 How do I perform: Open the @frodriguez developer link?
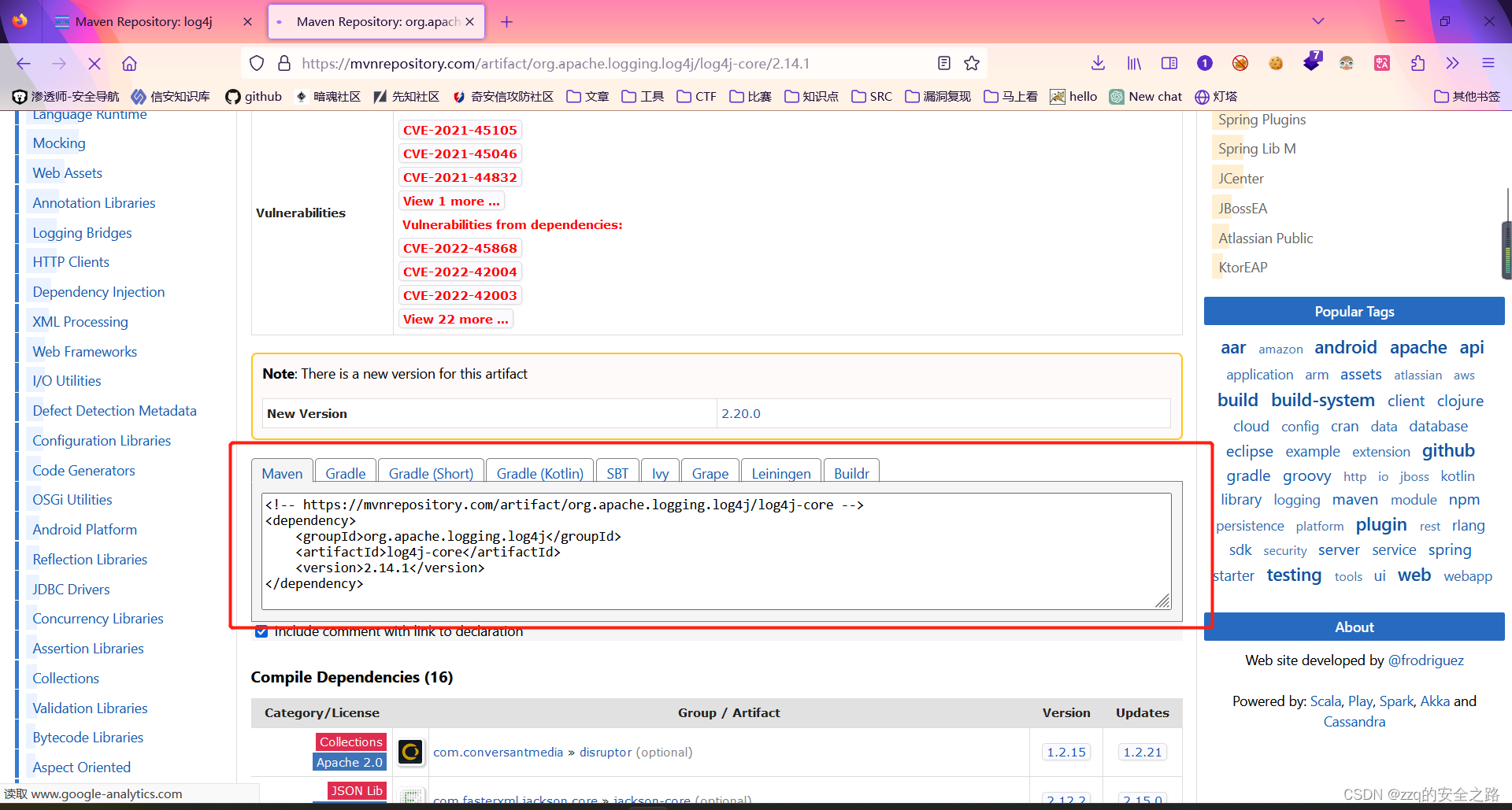click(x=1425, y=660)
